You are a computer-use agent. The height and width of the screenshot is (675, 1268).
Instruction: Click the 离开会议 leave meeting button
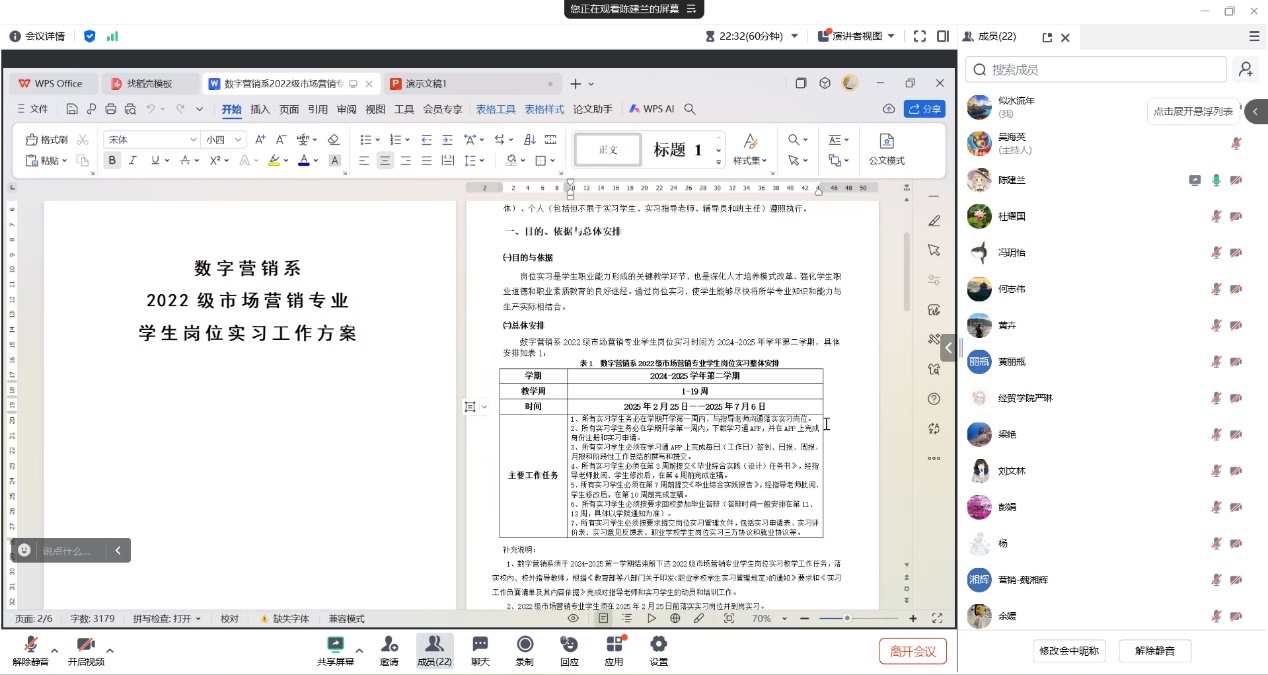click(912, 651)
